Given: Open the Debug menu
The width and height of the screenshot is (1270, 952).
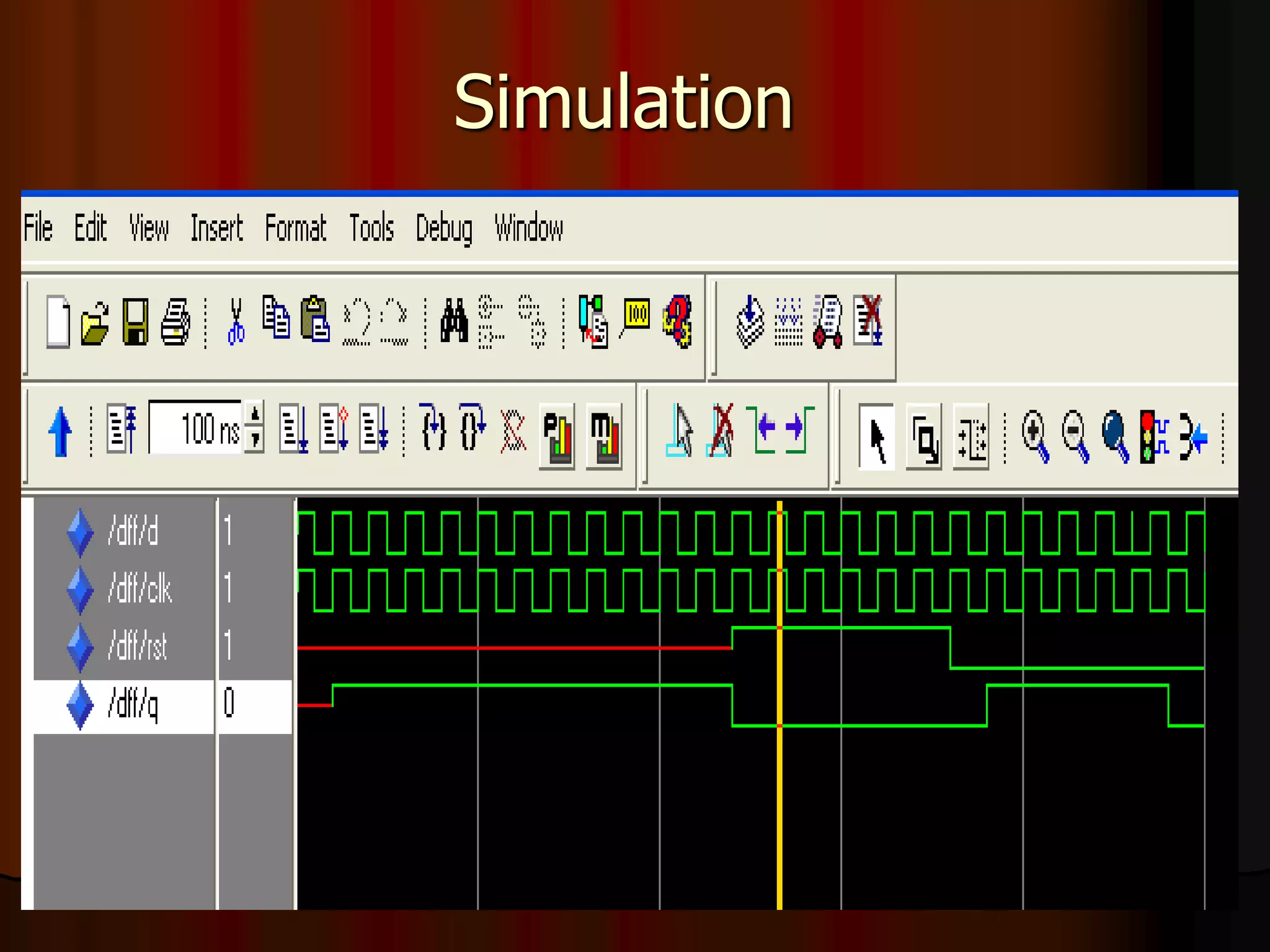Looking at the screenshot, I should tap(444, 229).
